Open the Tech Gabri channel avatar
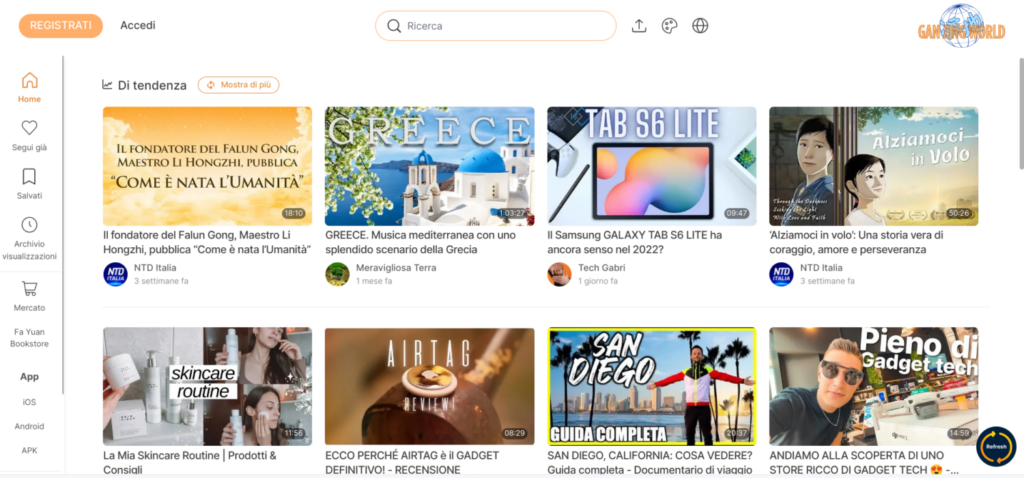This screenshot has height=478, width=1024. click(559, 274)
